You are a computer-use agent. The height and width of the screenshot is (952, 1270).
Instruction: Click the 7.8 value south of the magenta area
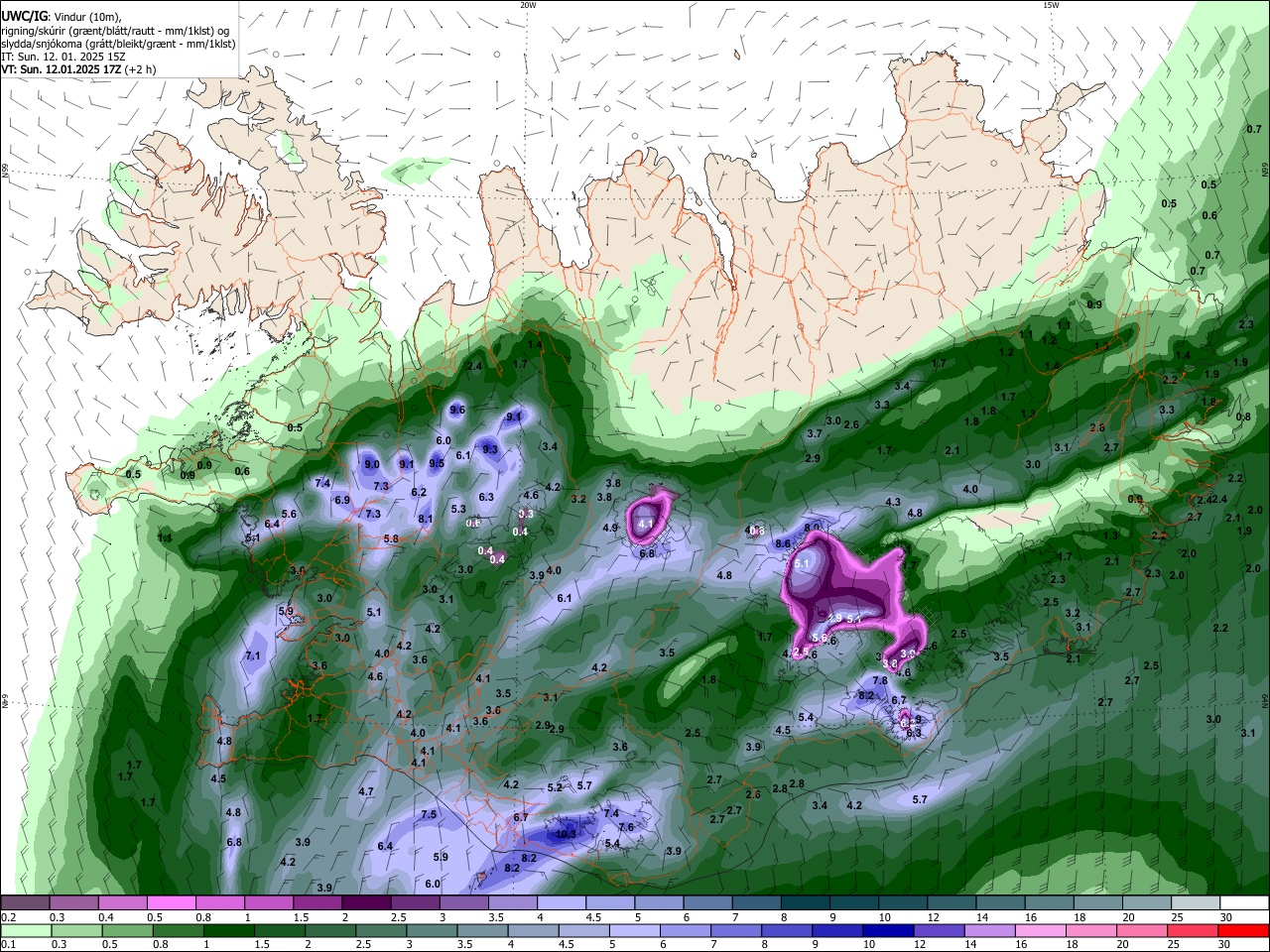879,681
